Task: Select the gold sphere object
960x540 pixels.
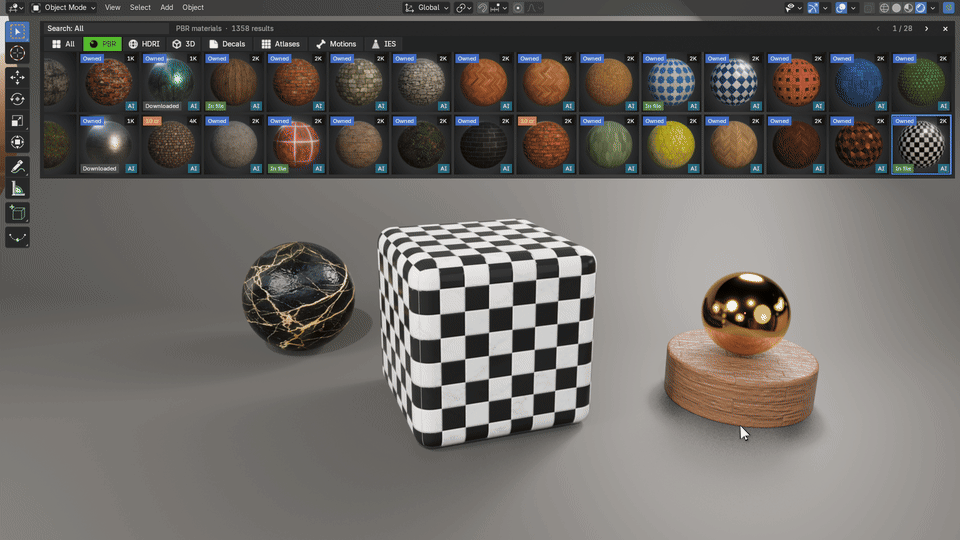Action: (745, 313)
